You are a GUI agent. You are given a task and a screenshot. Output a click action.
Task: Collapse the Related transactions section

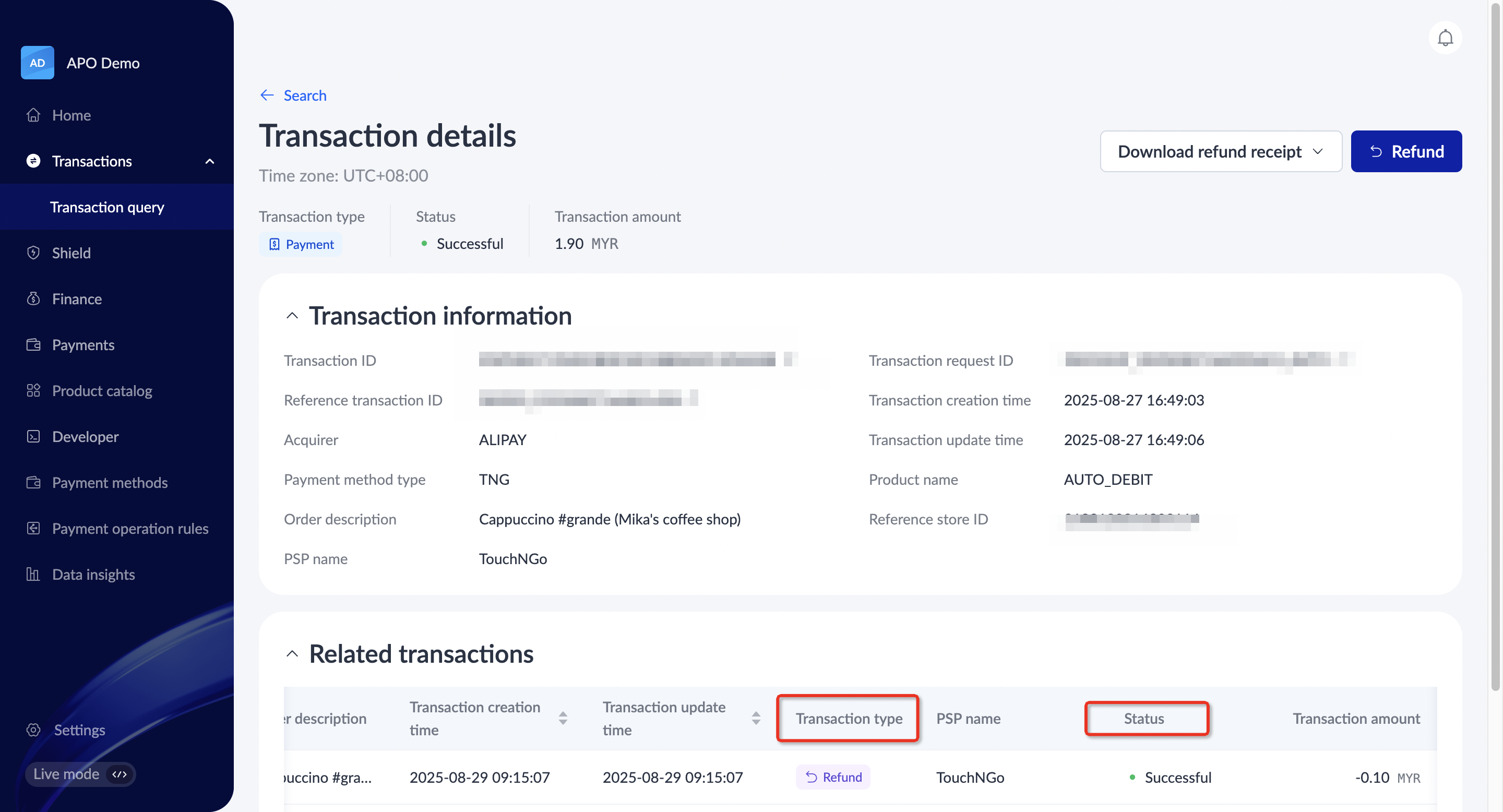point(292,654)
